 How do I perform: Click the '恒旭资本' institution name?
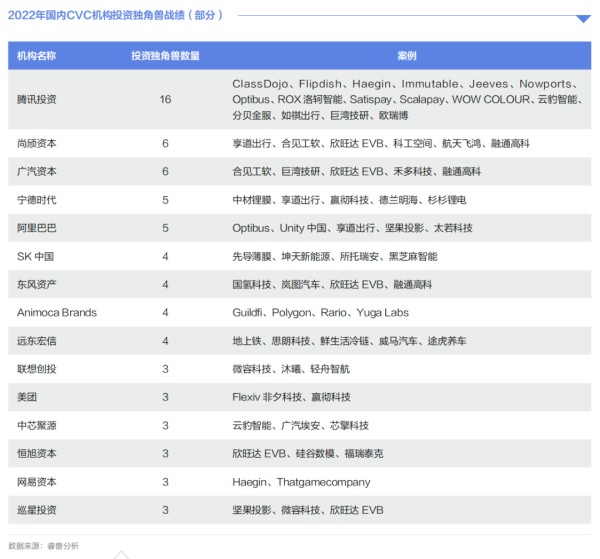[x=37, y=453]
